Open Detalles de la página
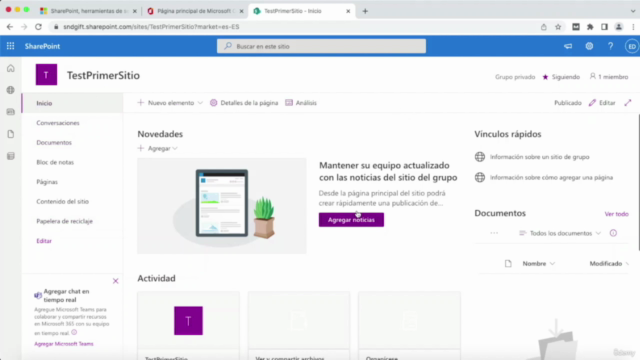This screenshot has height=360, width=640. coord(244,103)
